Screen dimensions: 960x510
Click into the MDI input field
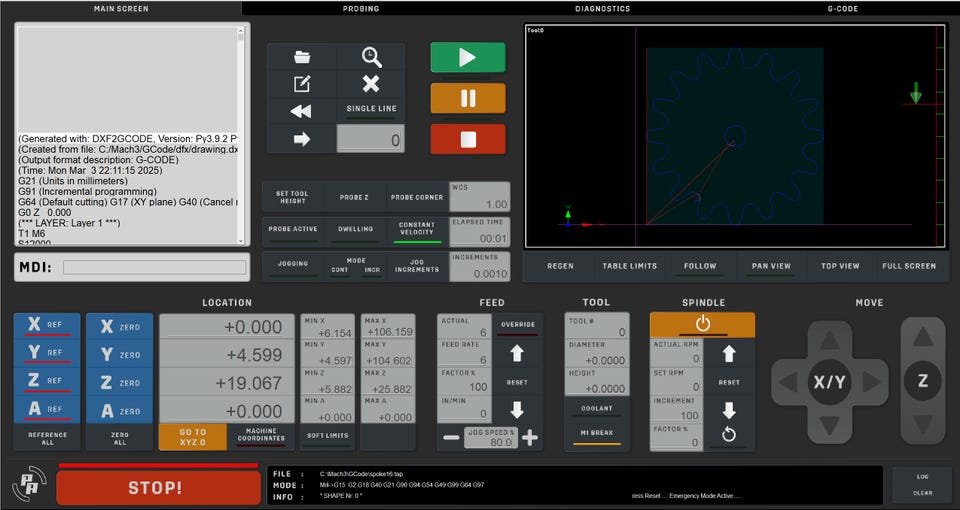pos(155,268)
